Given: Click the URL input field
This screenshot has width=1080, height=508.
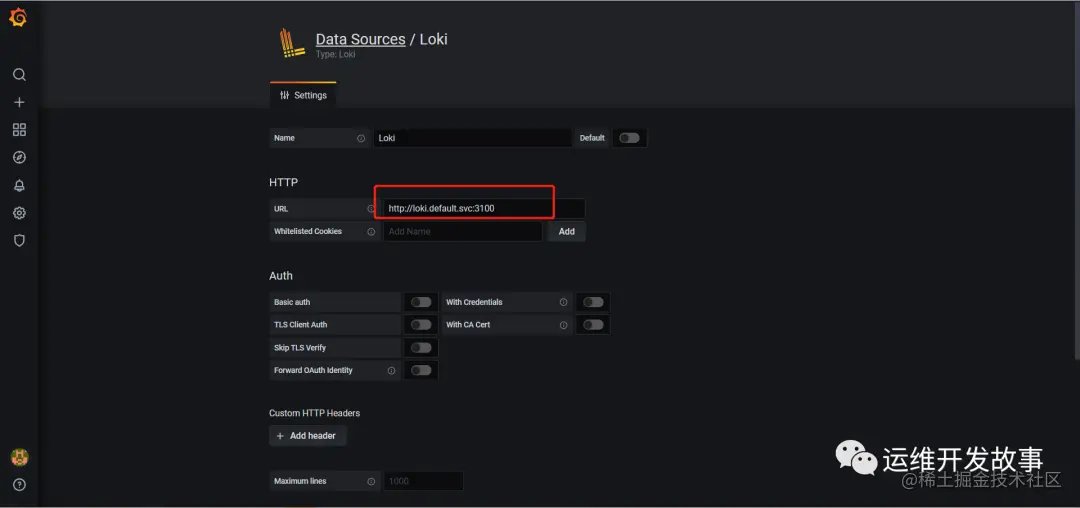Looking at the screenshot, I should 484,209.
